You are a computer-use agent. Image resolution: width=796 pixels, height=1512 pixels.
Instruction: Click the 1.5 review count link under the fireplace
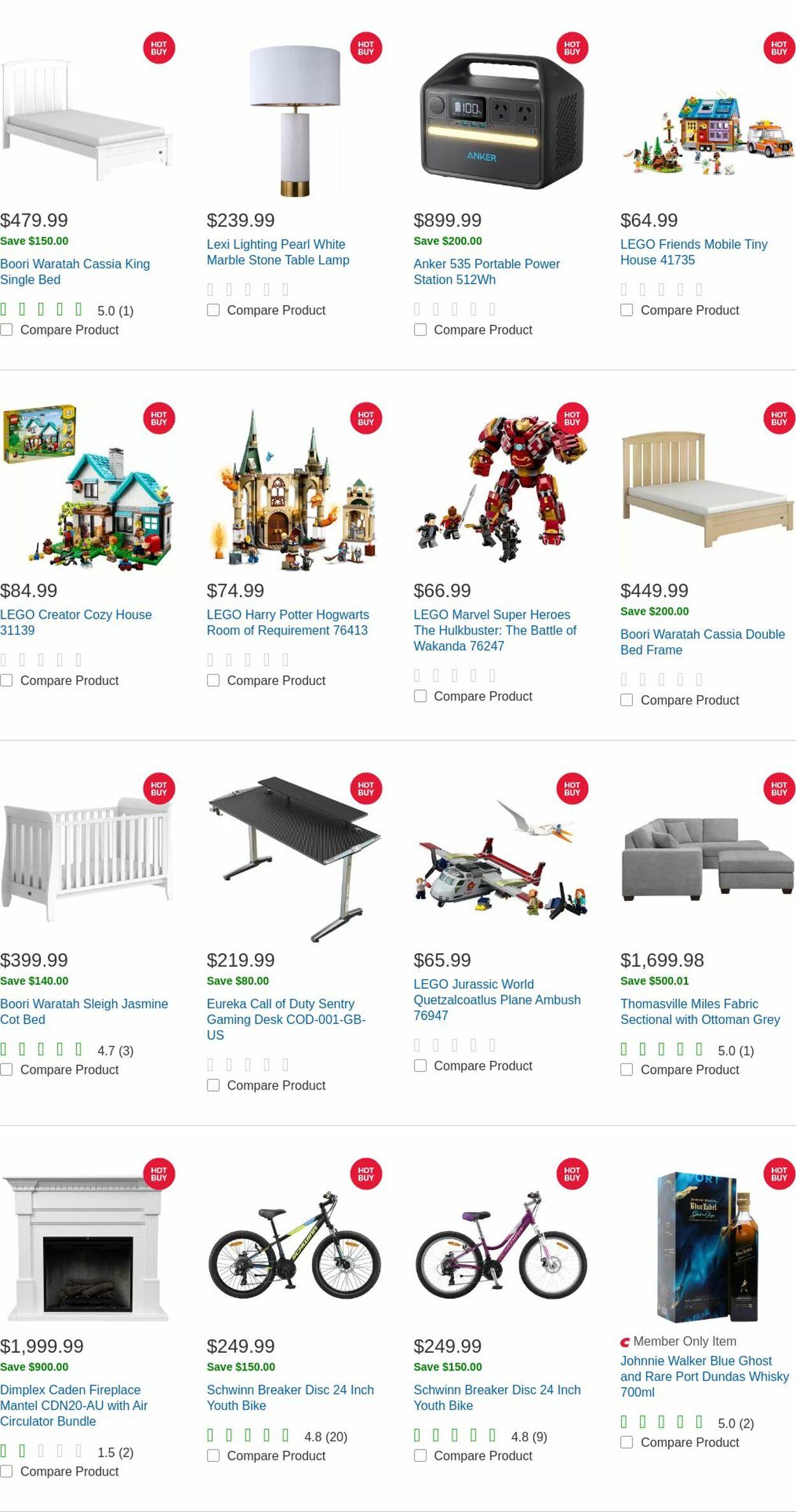click(x=116, y=1452)
